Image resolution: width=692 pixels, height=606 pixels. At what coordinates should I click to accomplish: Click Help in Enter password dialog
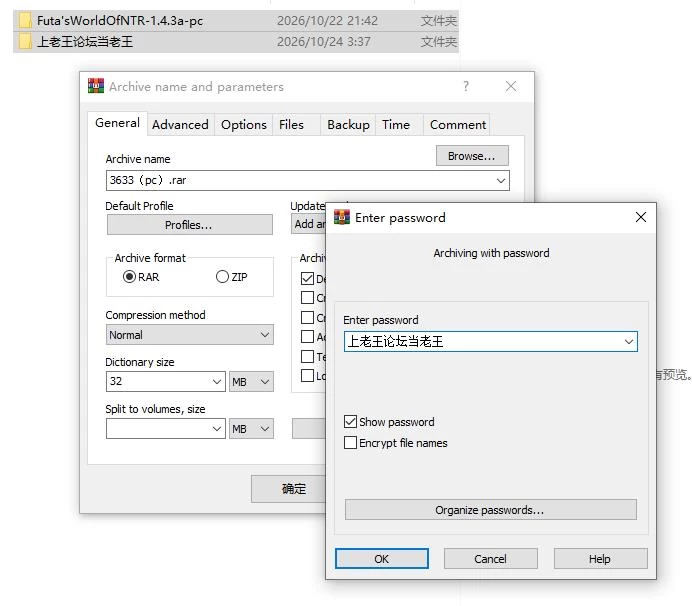coord(600,559)
